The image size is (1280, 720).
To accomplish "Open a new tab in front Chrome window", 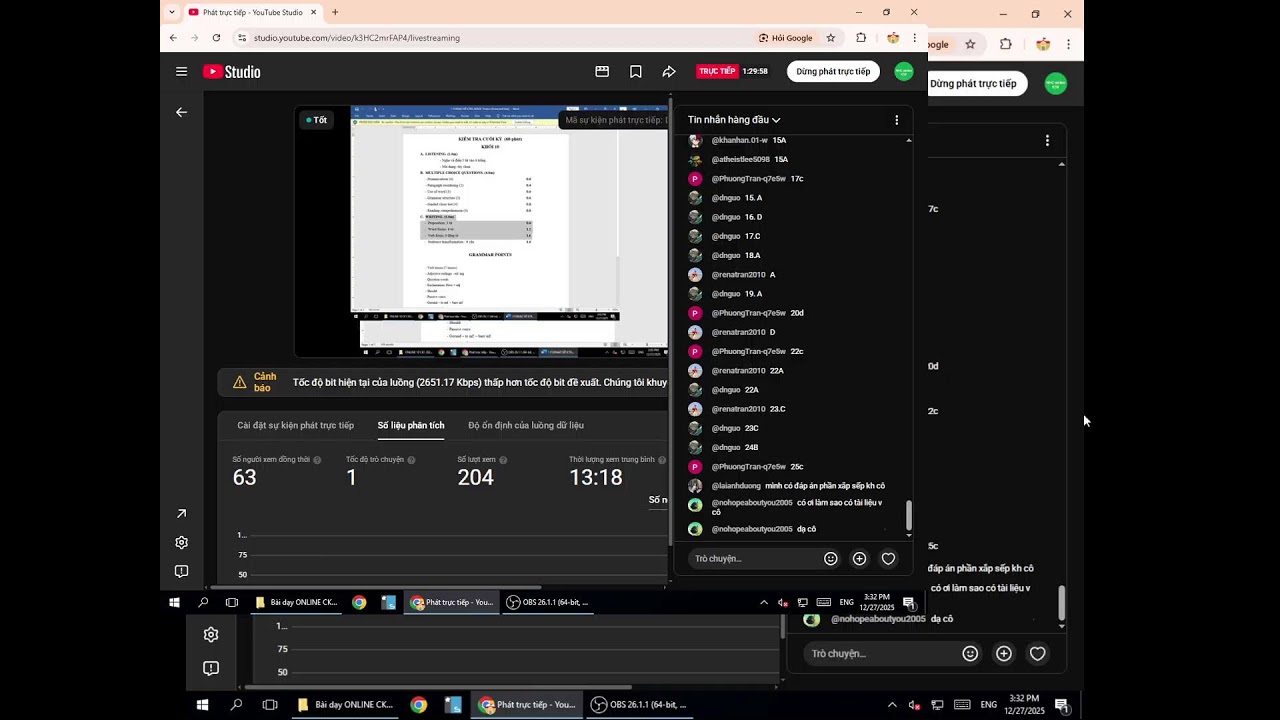I will [x=335, y=13].
